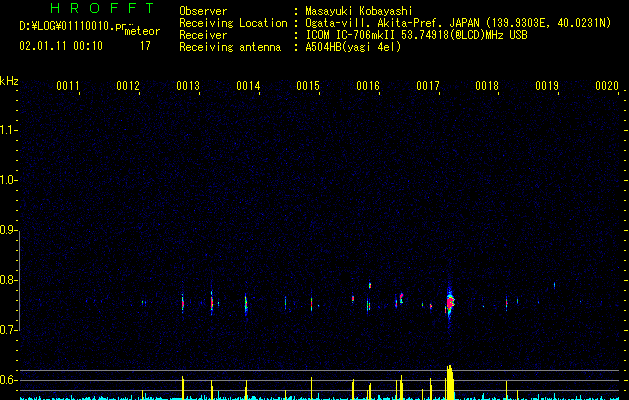Click time marker 0018
This screenshot has width=629, height=400.
click(487, 86)
